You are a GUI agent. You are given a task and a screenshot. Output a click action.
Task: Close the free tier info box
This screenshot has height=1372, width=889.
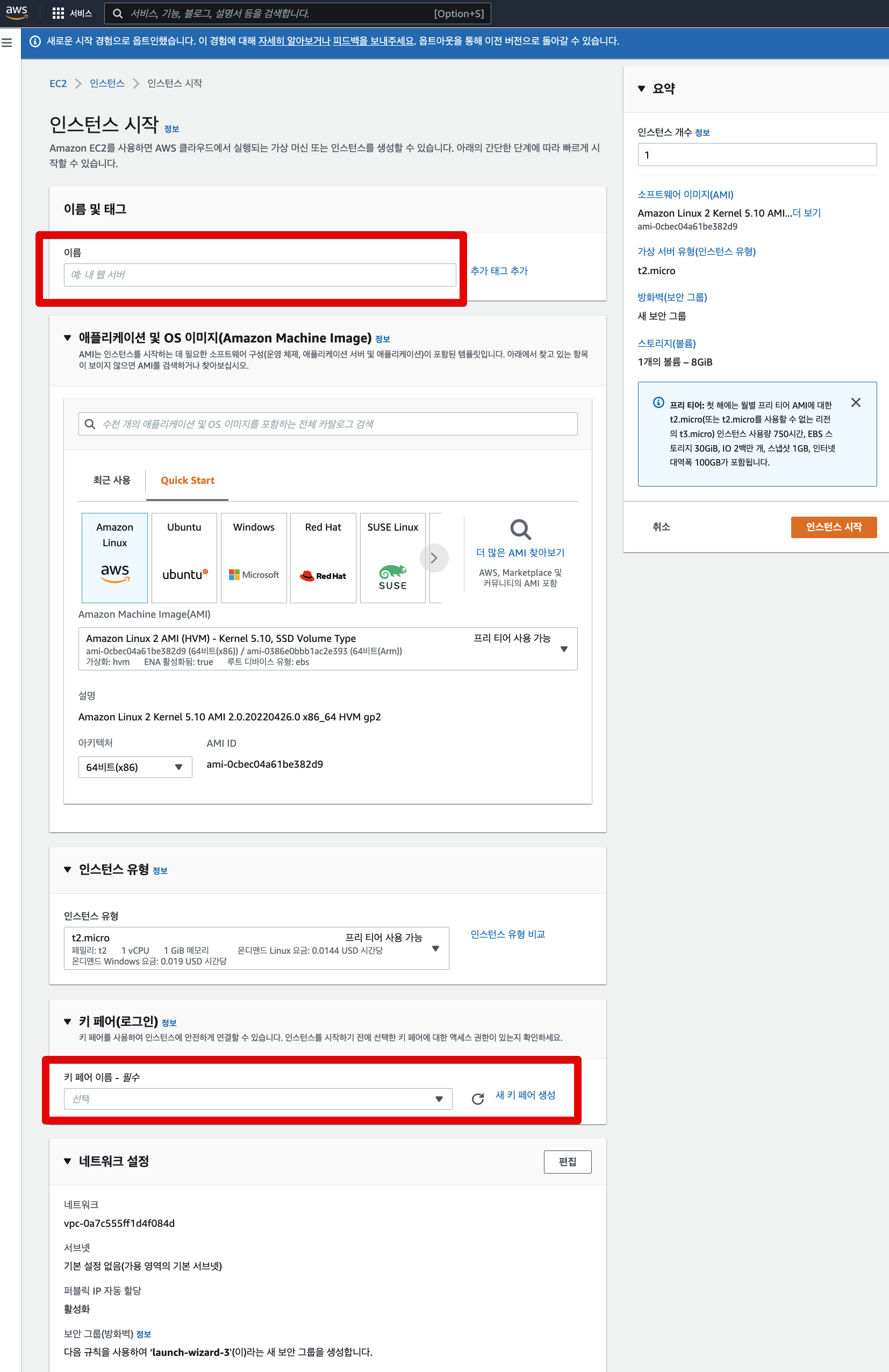pyautogui.click(x=856, y=402)
